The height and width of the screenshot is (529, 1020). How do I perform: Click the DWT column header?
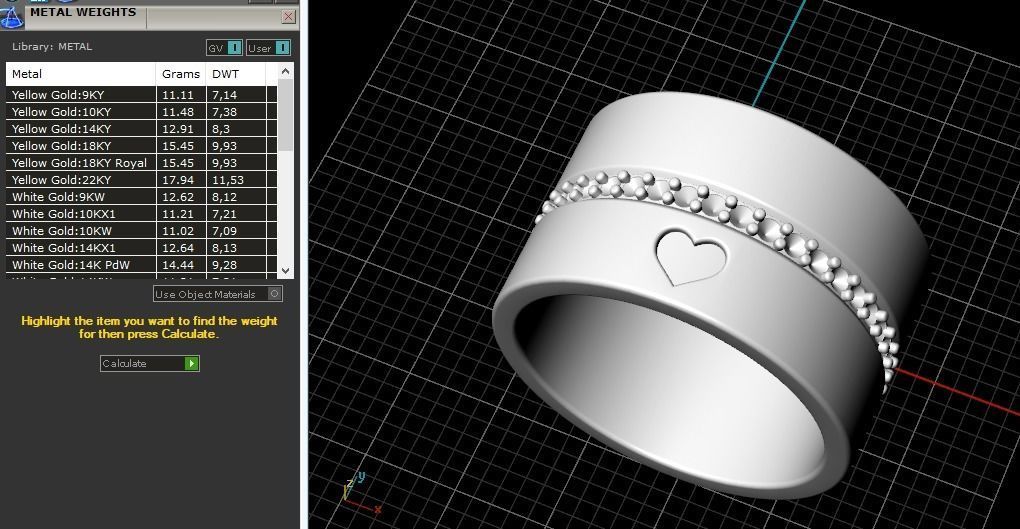pyautogui.click(x=235, y=74)
